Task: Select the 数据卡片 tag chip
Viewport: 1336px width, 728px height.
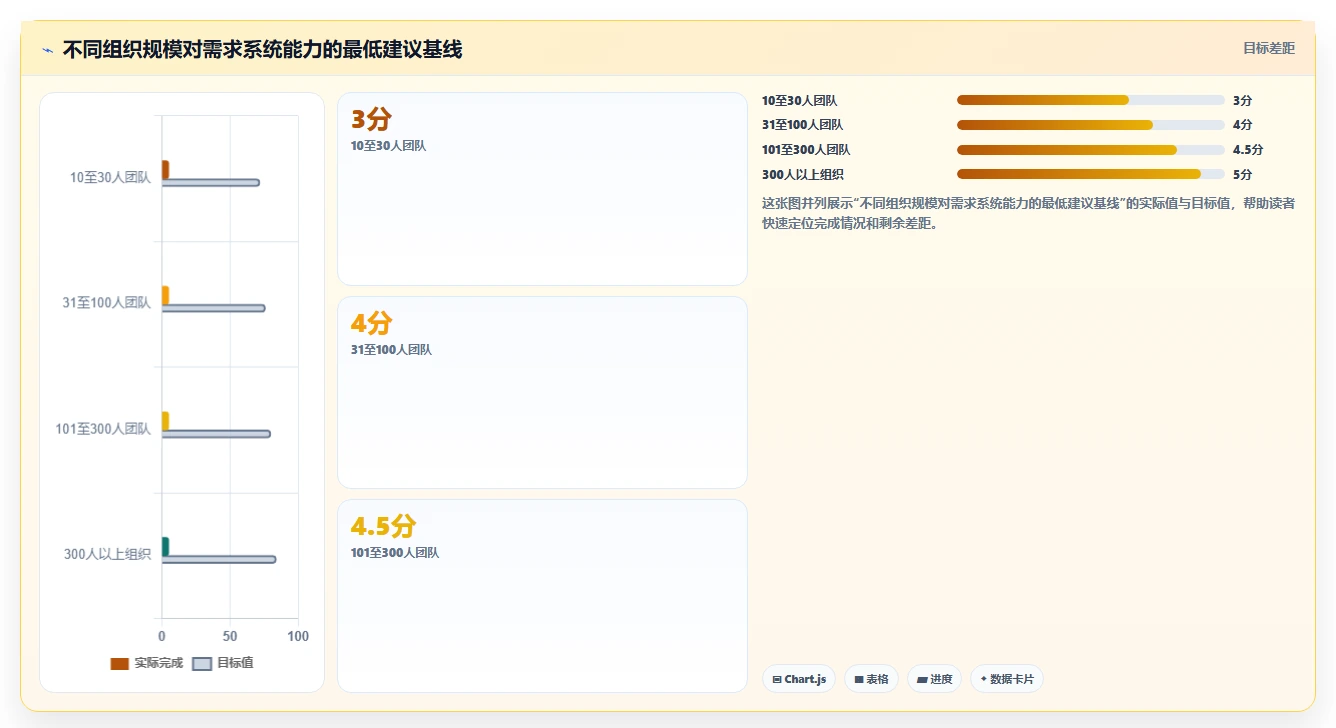Action: [x=1007, y=679]
